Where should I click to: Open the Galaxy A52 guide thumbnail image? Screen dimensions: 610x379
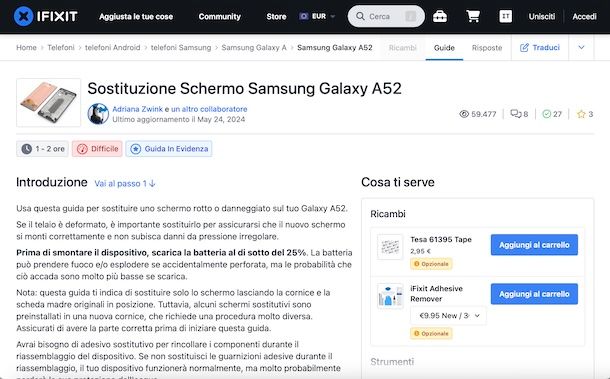tap(49, 103)
